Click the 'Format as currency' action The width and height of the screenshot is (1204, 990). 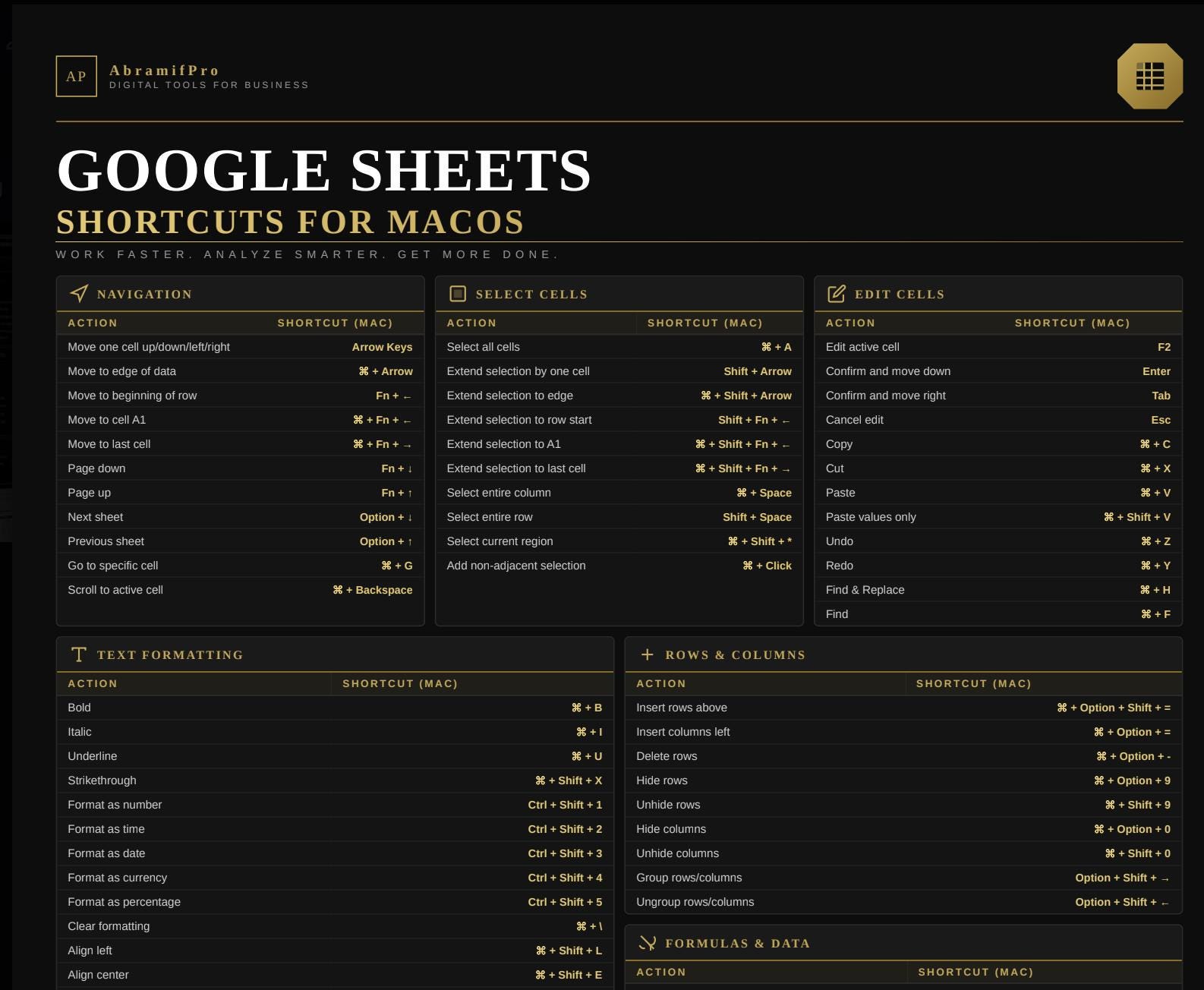(117, 878)
